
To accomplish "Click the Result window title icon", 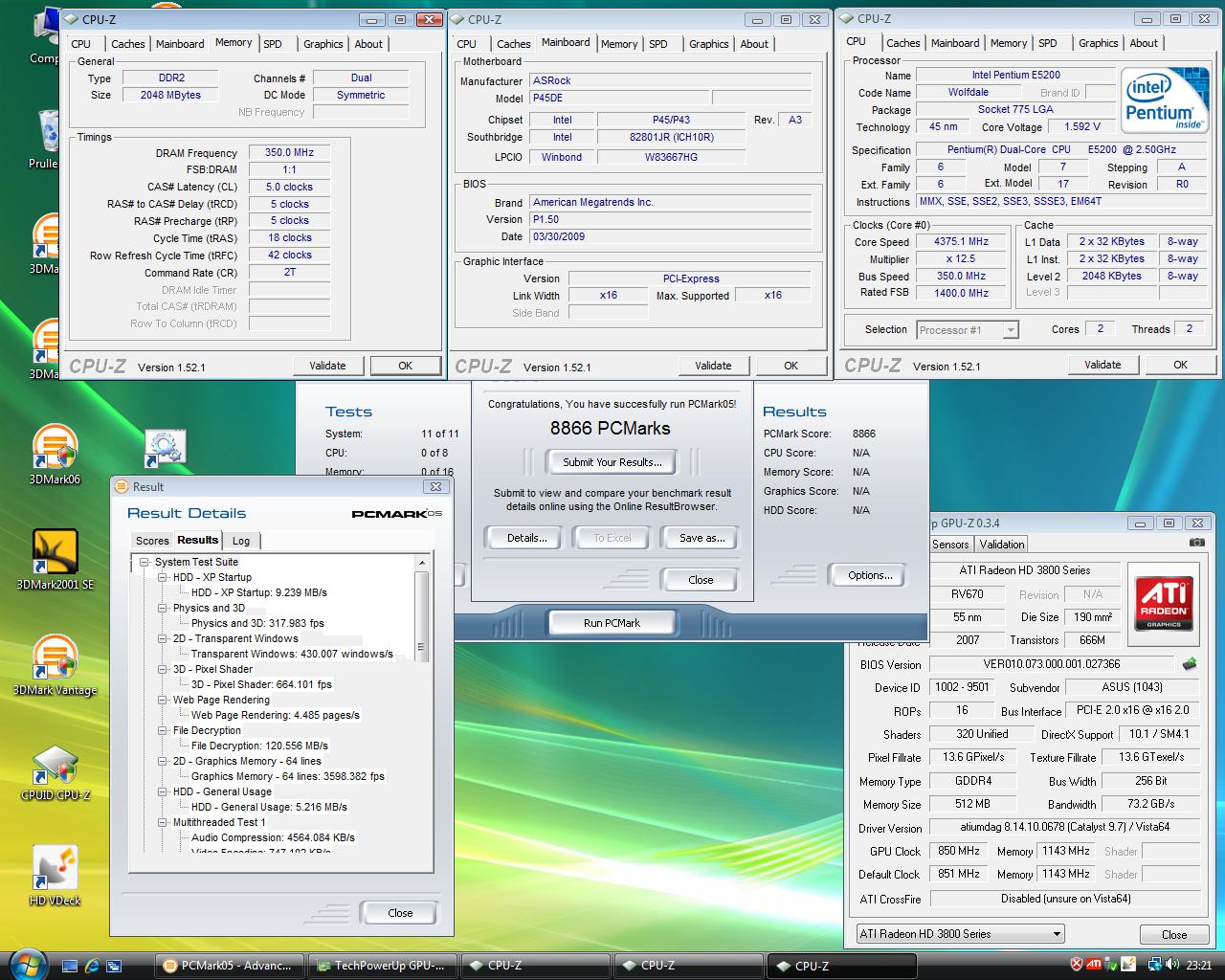I will point(122,486).
